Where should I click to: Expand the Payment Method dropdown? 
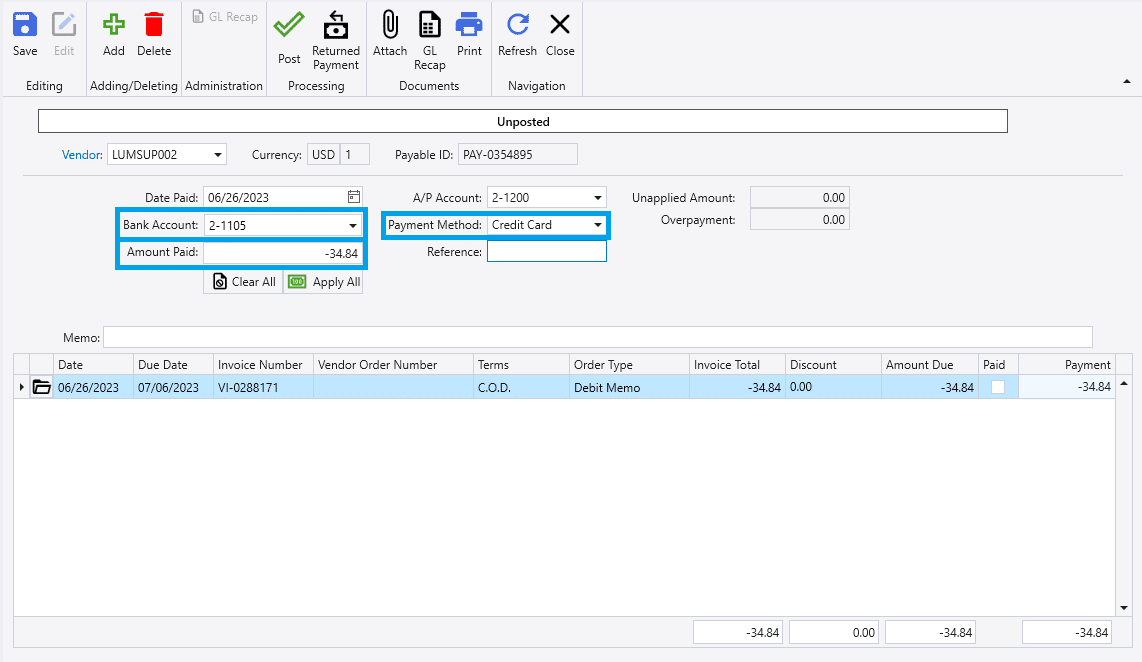(598, 226)
